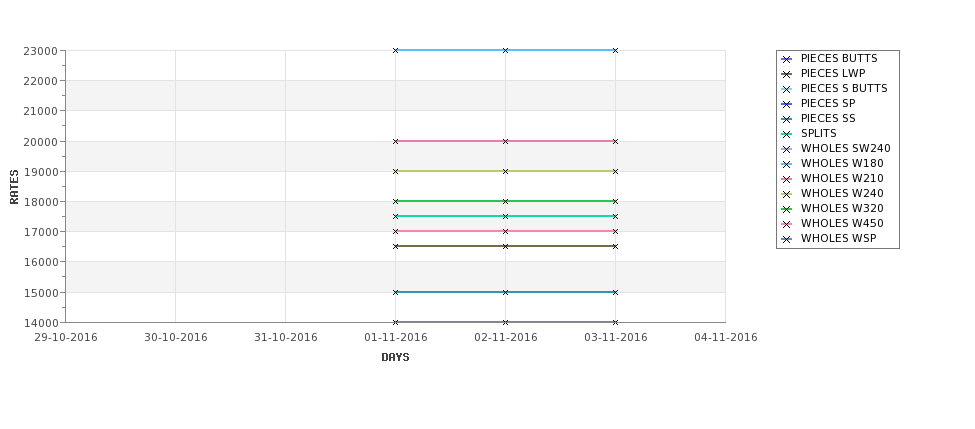
Task: Click the WHOLES W180 legend marker icon
Action: coord(787,164)
